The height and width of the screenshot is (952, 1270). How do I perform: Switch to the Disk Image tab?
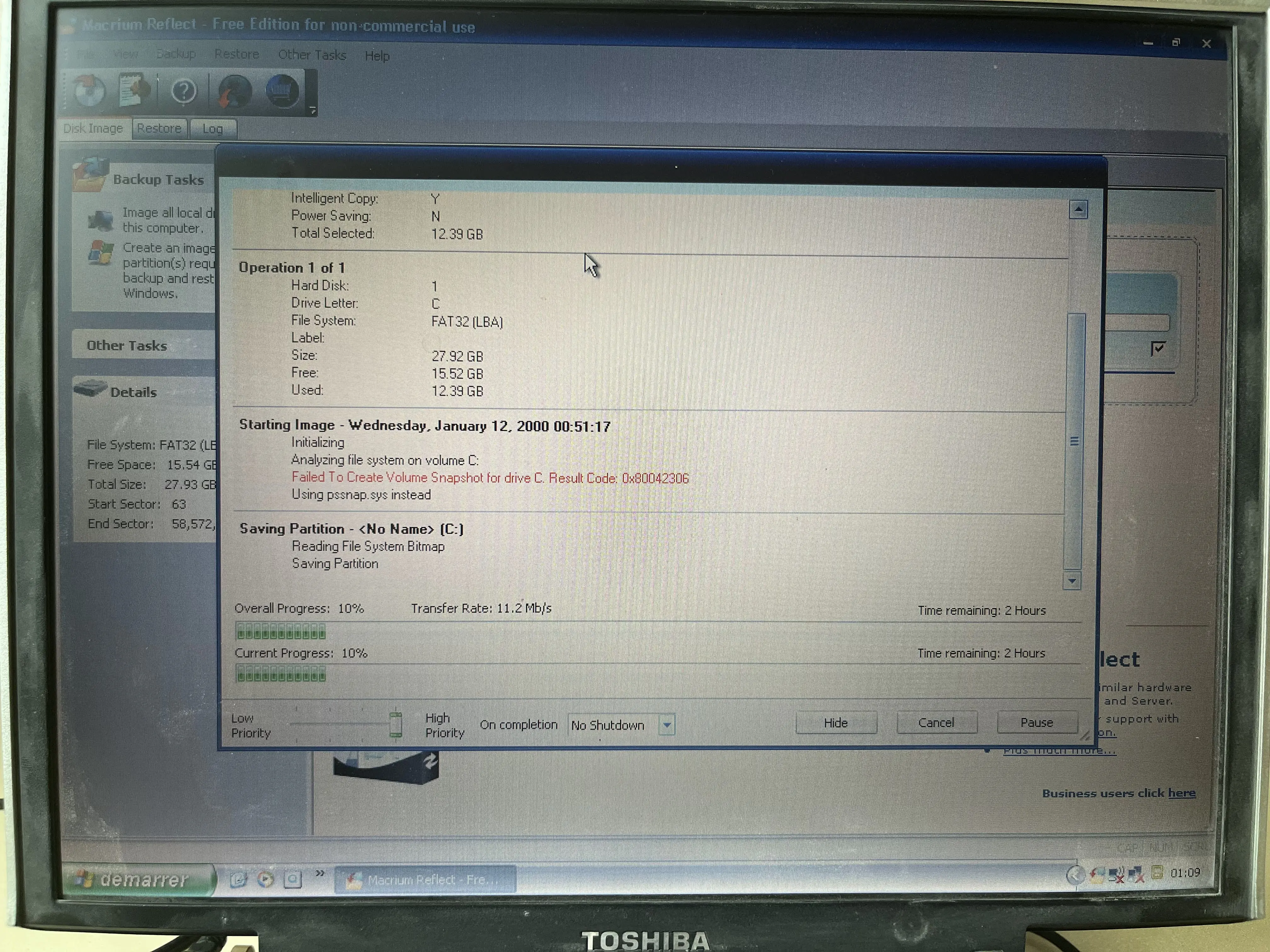[94, 128]
